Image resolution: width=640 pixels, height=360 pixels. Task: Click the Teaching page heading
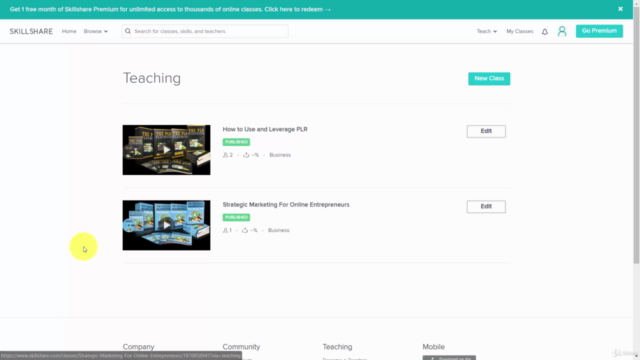pyautogui.click(x=152, y=78)
